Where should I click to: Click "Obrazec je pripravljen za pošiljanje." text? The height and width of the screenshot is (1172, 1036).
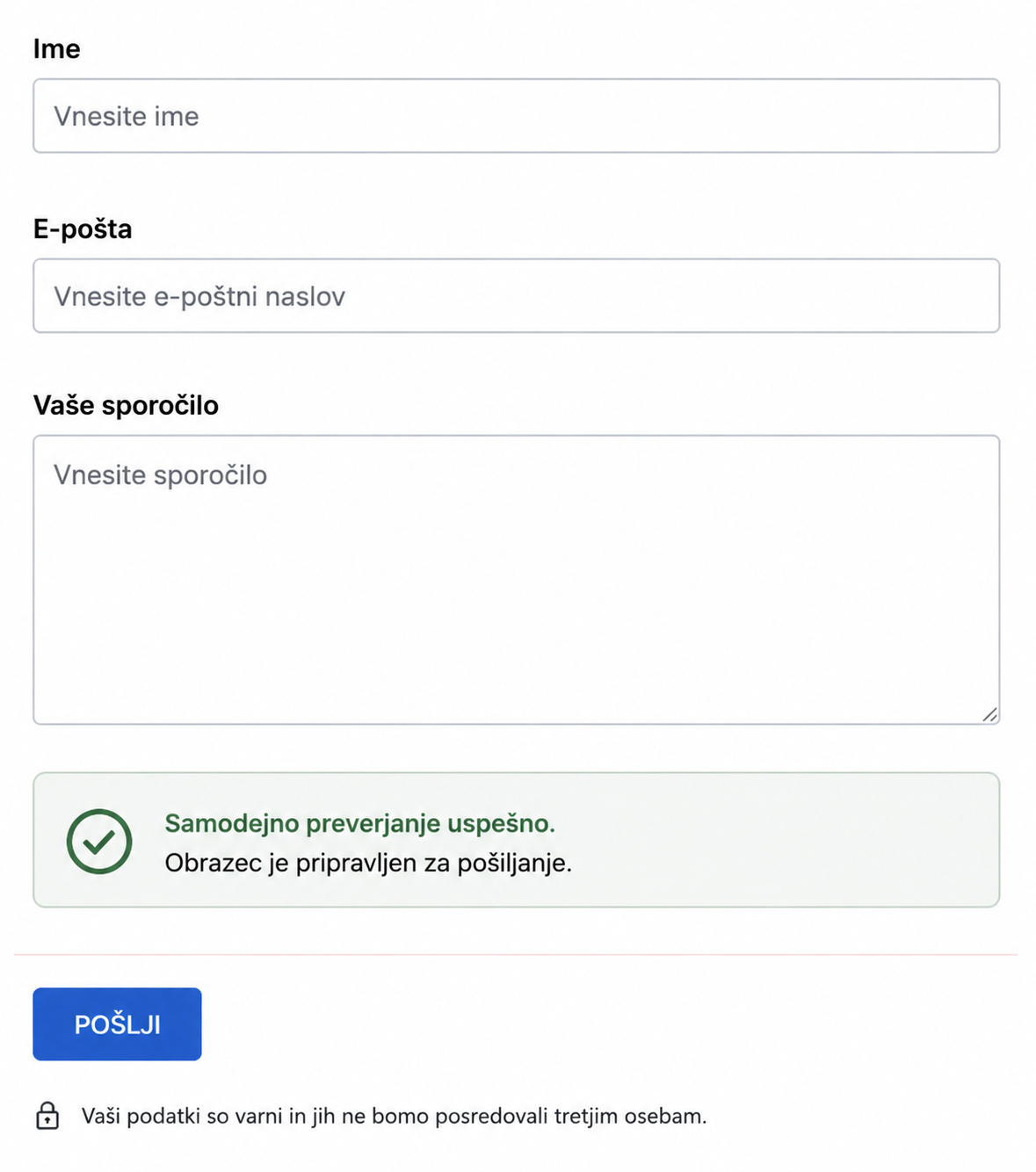click(x=368, y=864)
